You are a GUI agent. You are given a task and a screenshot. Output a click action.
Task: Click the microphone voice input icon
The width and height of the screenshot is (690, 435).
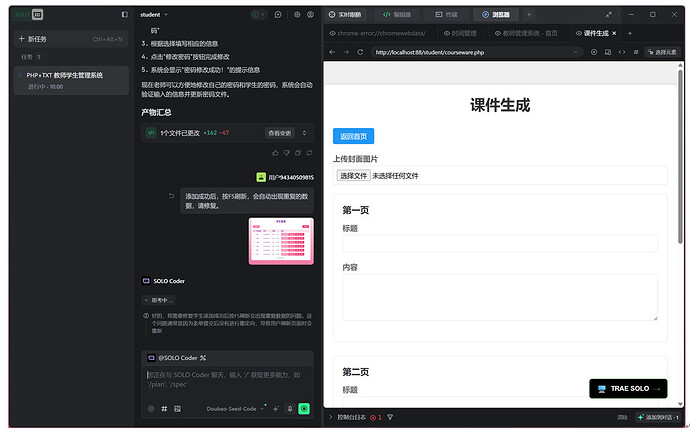pos(290,408)
